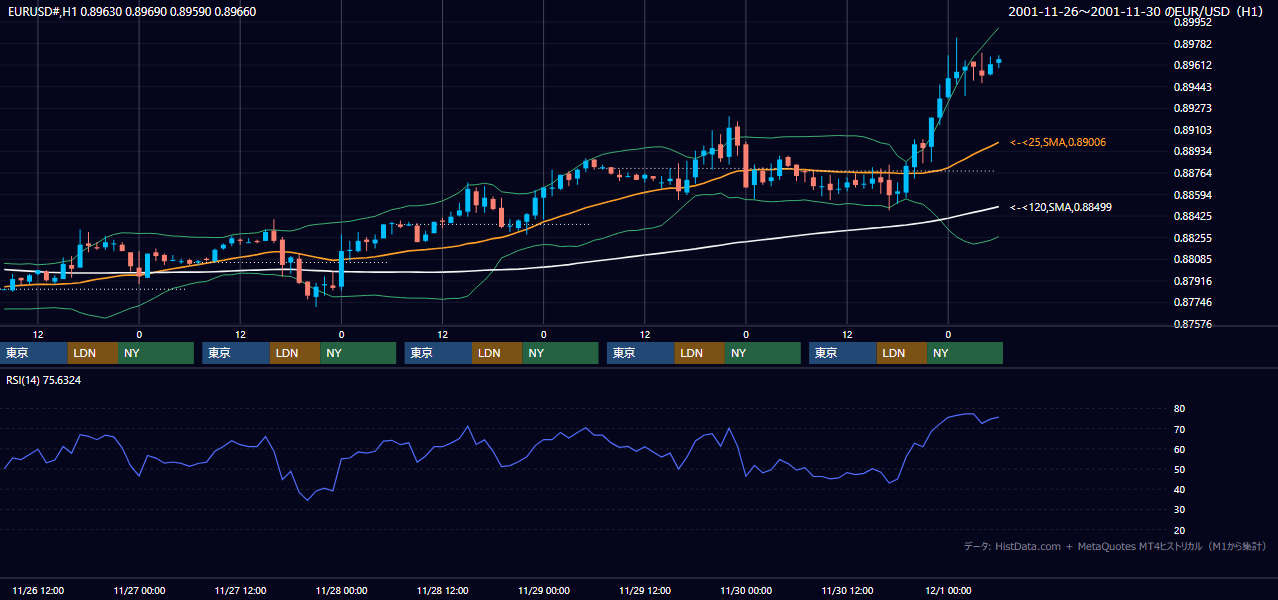Viewport: 1278px width, 600px height.
Task: Click price axis label 0.88594
Action: click(x=1193, y=195)
